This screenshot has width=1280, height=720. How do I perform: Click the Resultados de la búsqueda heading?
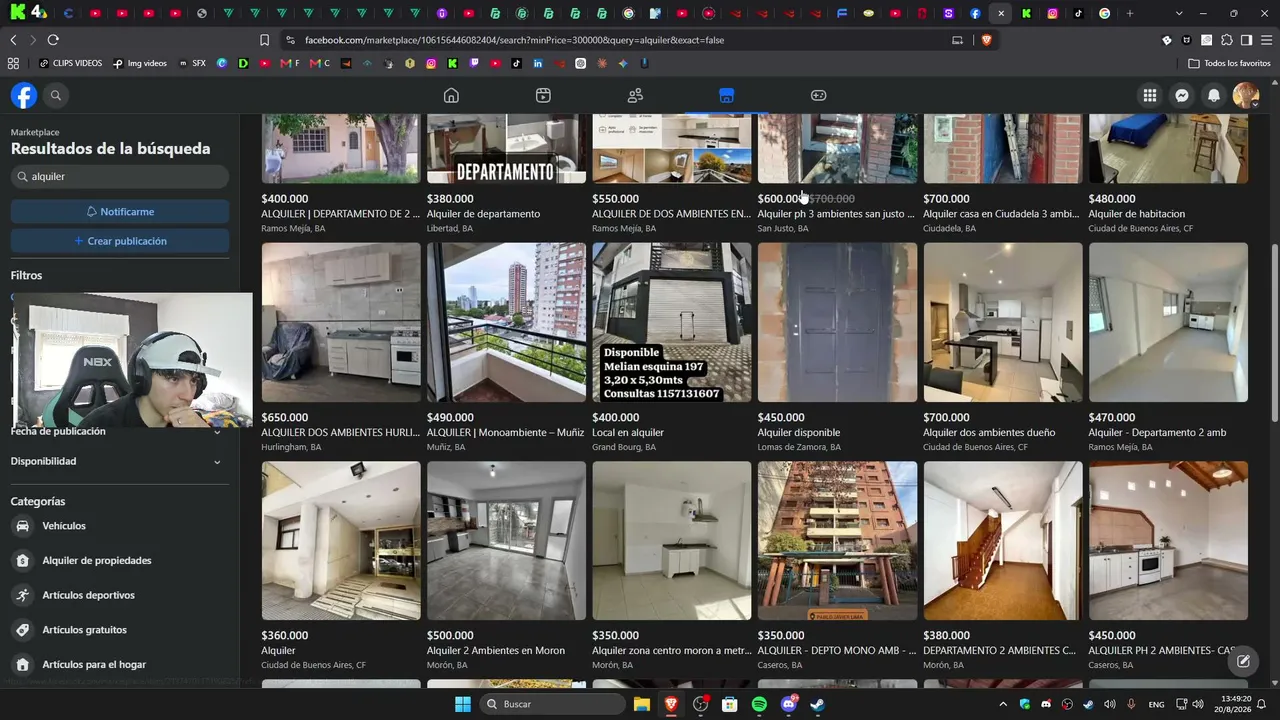tap(111, 149)
